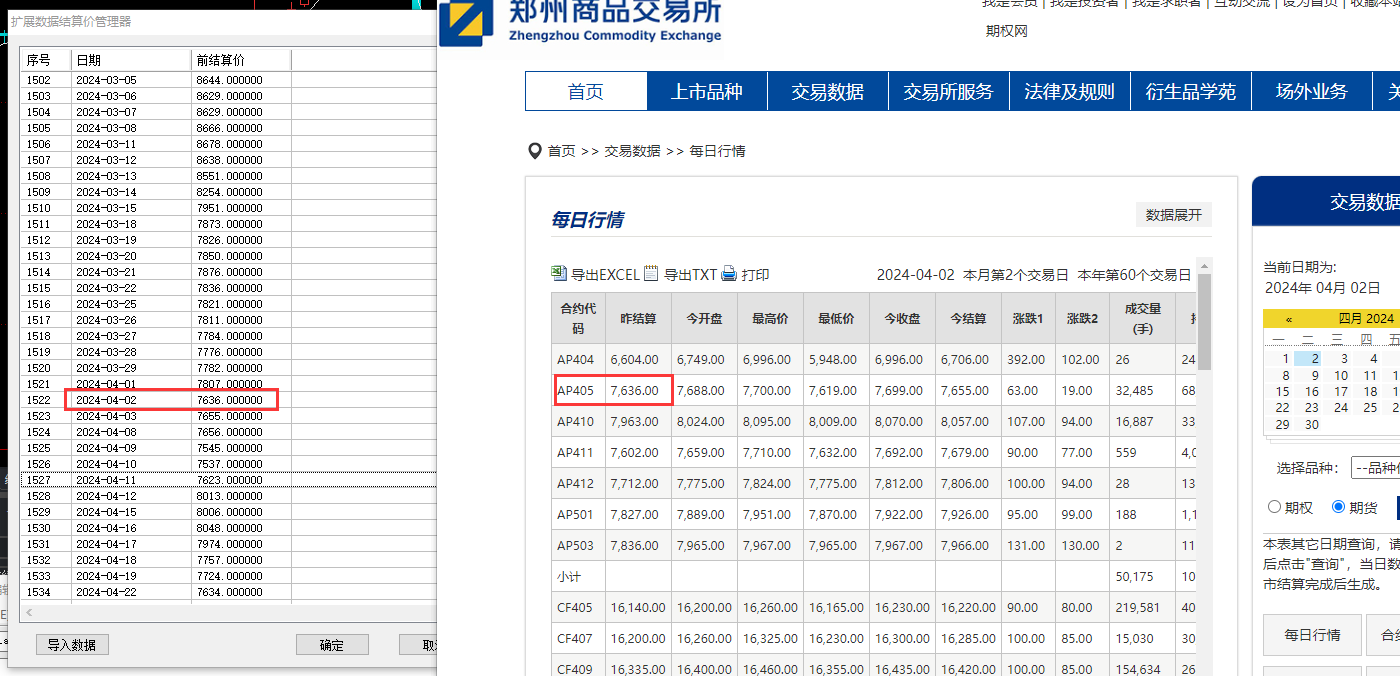The image size is (1400, 676).
Task: Select the 期权 radio button
Action: click(x=1274, y=507)
